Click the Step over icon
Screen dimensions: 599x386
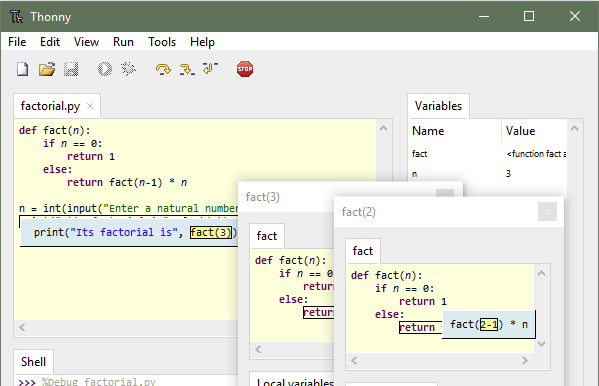[x=163, y=69]
